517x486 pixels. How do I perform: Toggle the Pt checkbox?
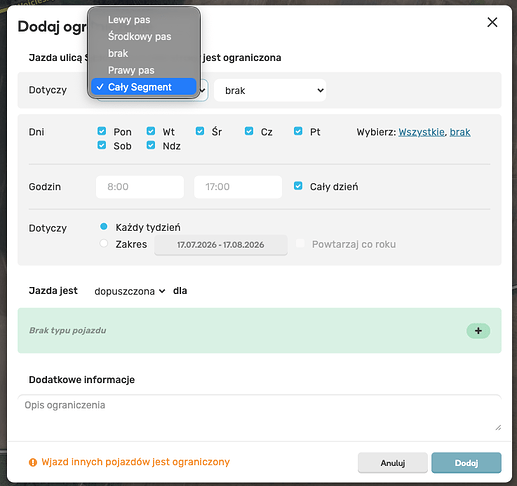[x=298, y=131]
